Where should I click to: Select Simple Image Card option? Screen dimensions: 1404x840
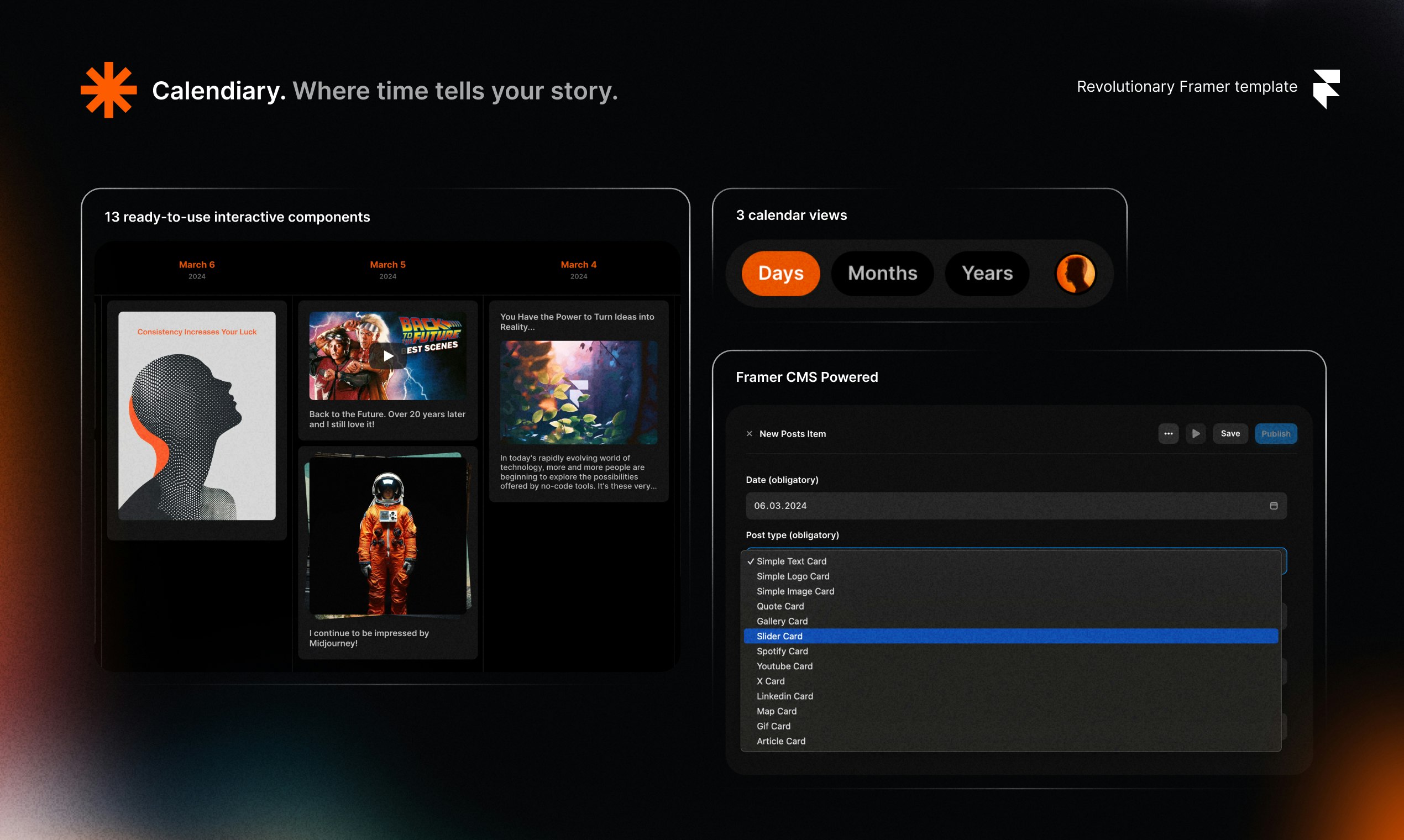tap(1010, 591)
